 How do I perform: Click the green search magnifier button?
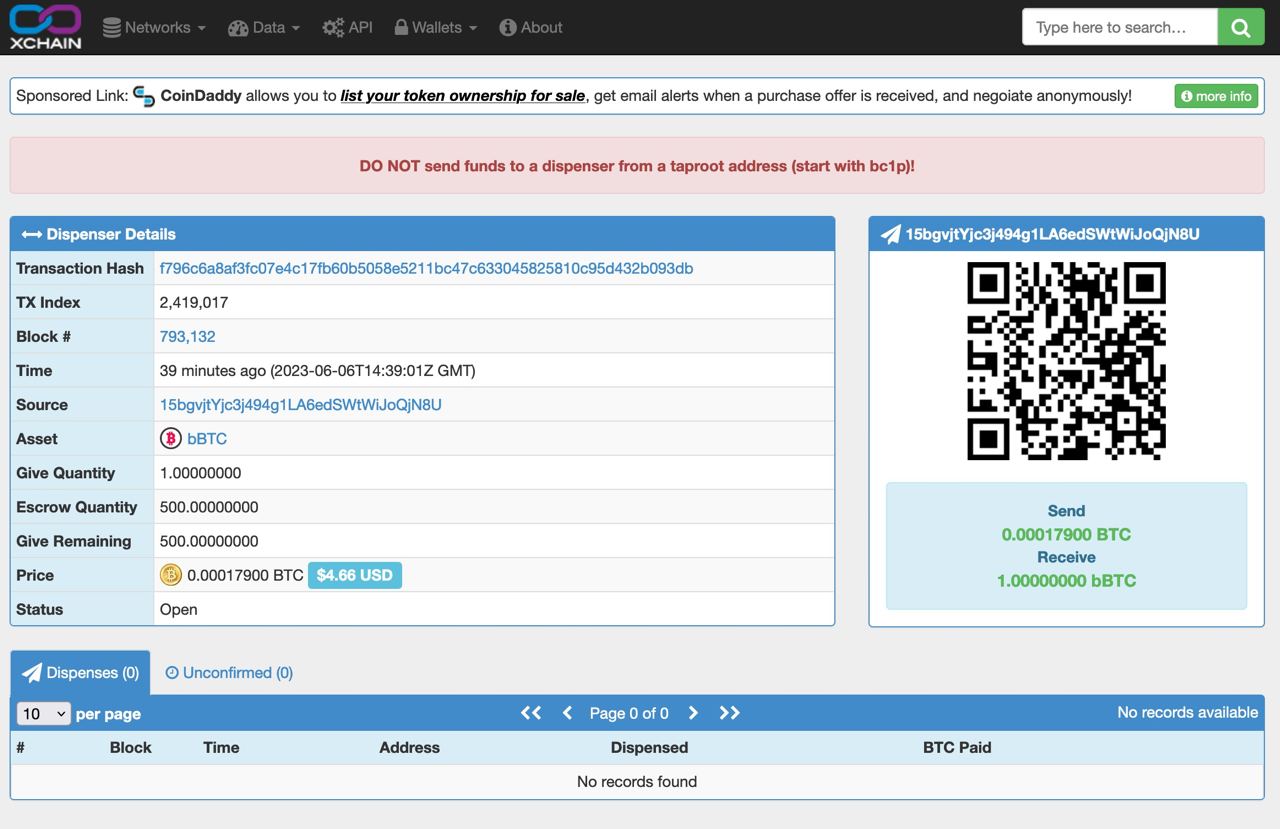click(x=1241, y=27)
